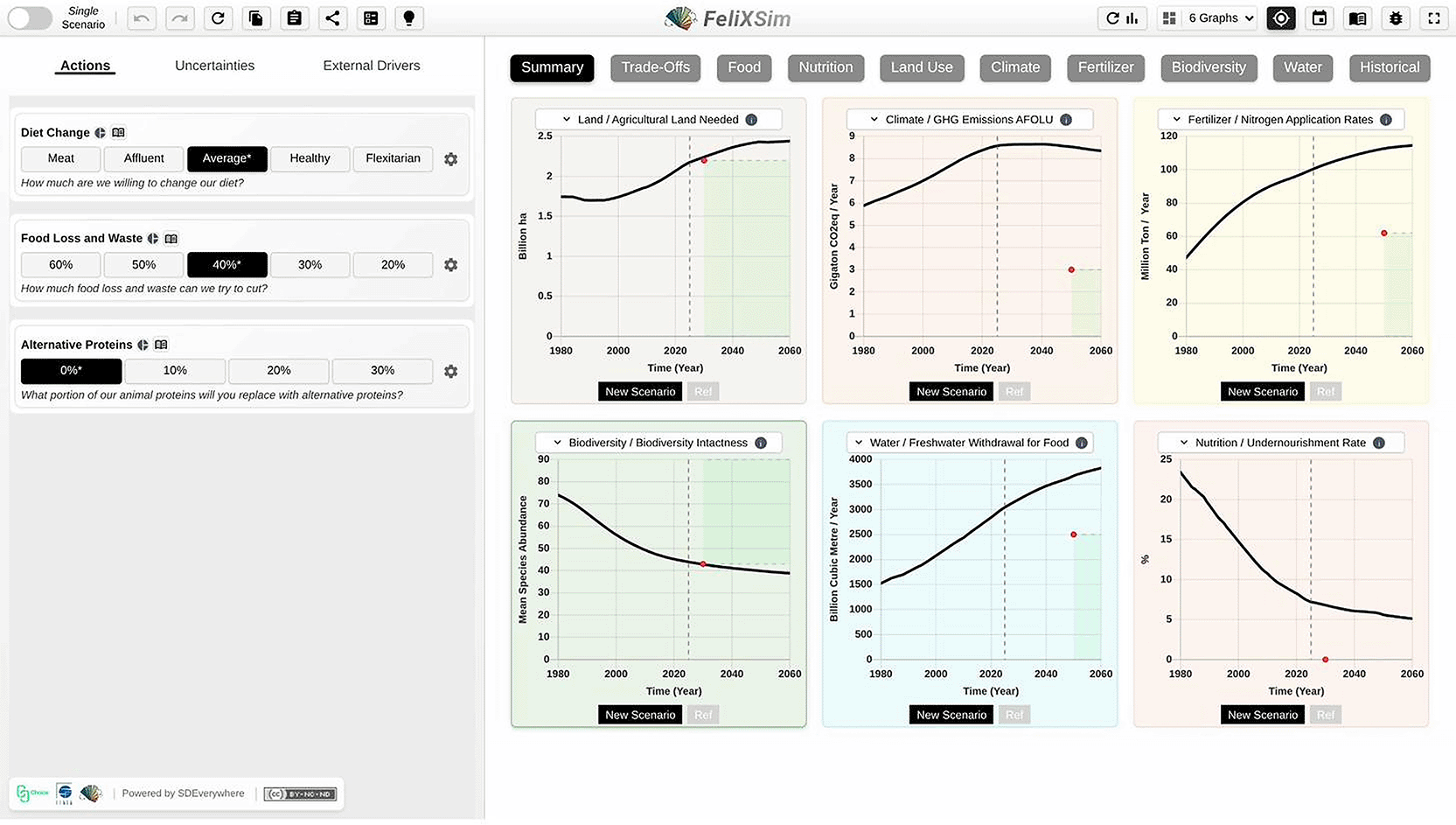Click the redo arrow icon
This screenshot has height=825, width=1456.
pyautogui.click(x=179, y=18)
